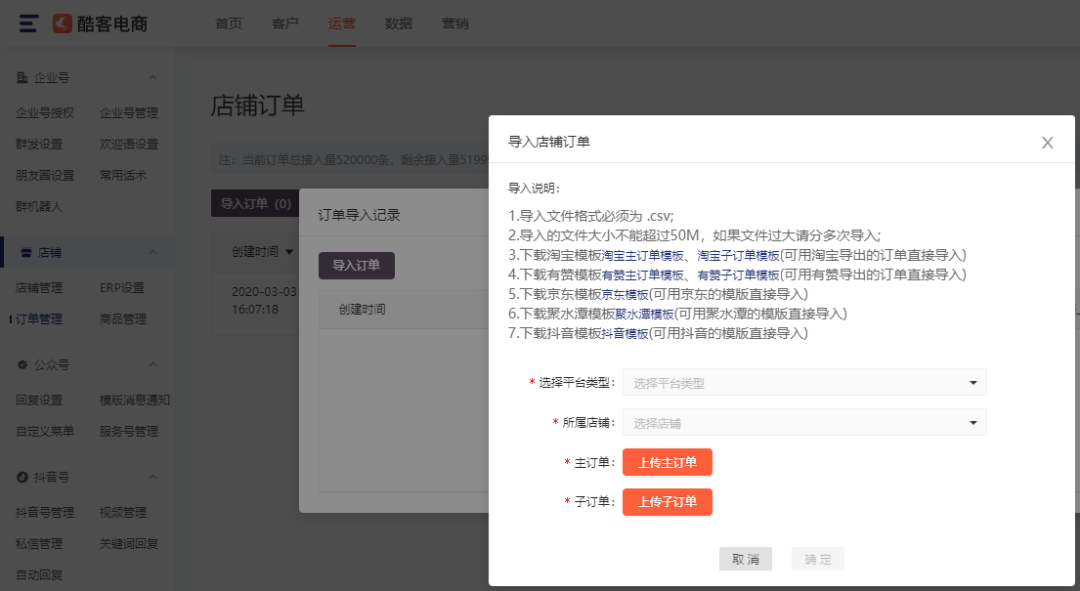Open 企业号授权 in sidebar
Image resolution: width=1080 pixels, height=591 pixels.
pyautogui.click(x=45, y=112)
